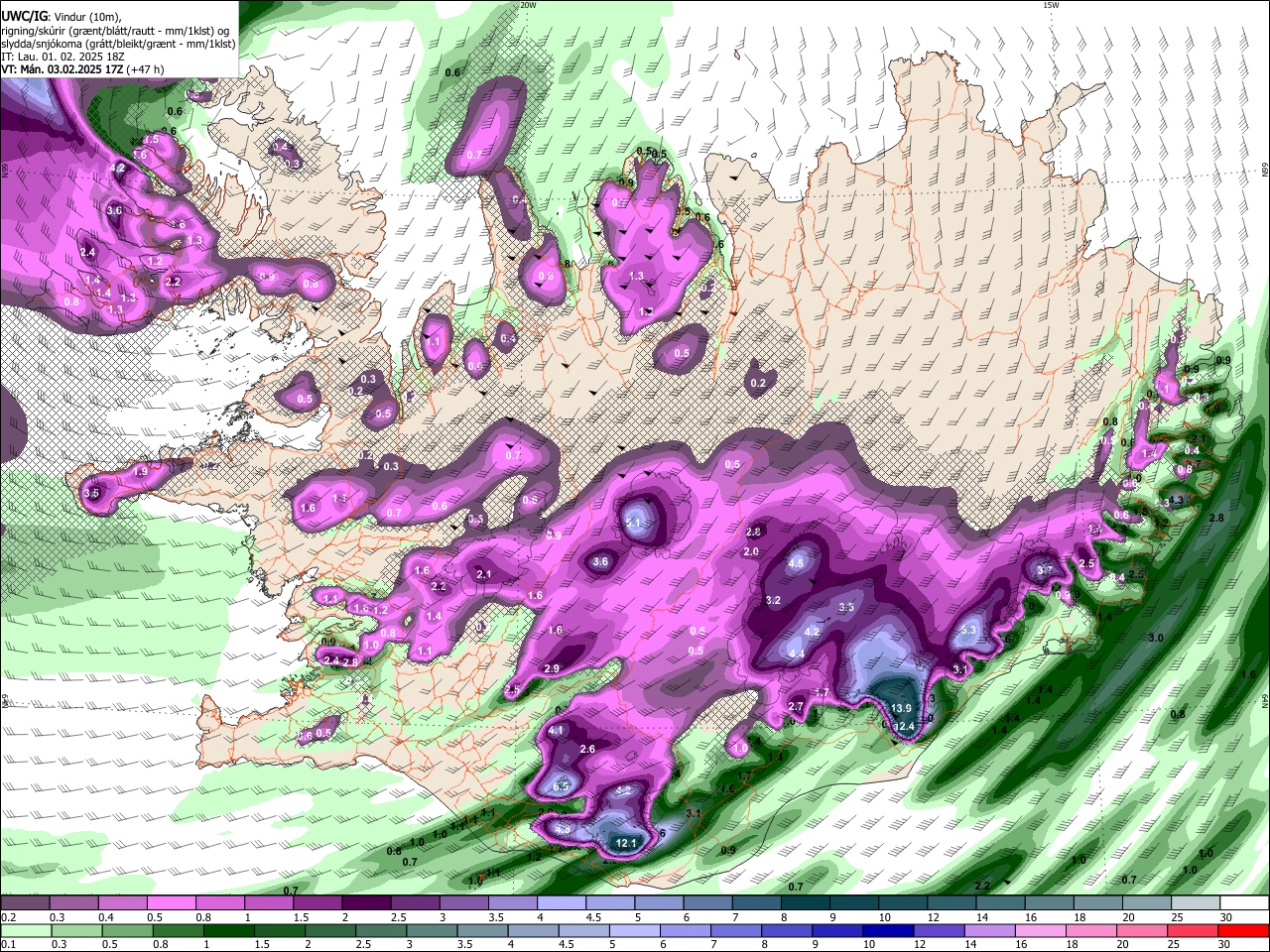
Task: Pick the 25 swatch in bottom legend row
Action: (1193, 930)
